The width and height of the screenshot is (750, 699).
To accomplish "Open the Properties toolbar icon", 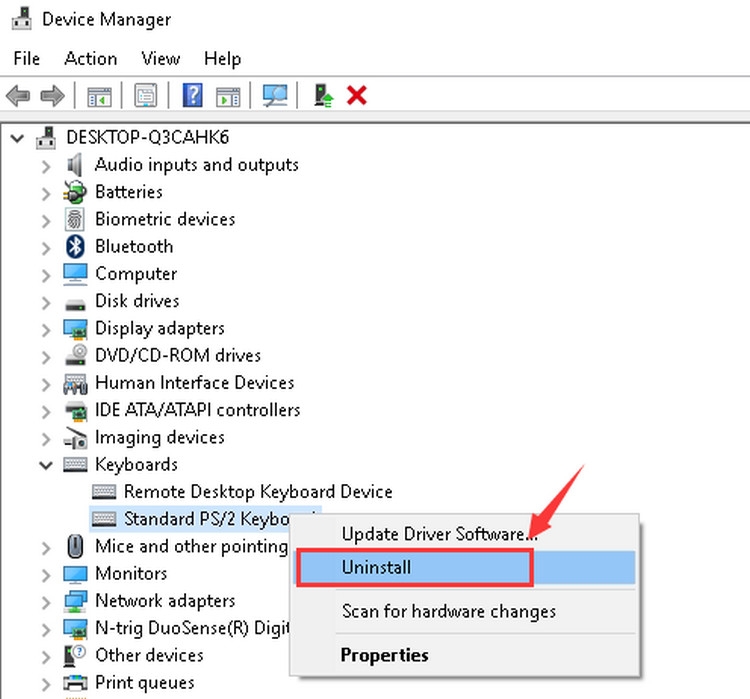I will click(146, 96).
